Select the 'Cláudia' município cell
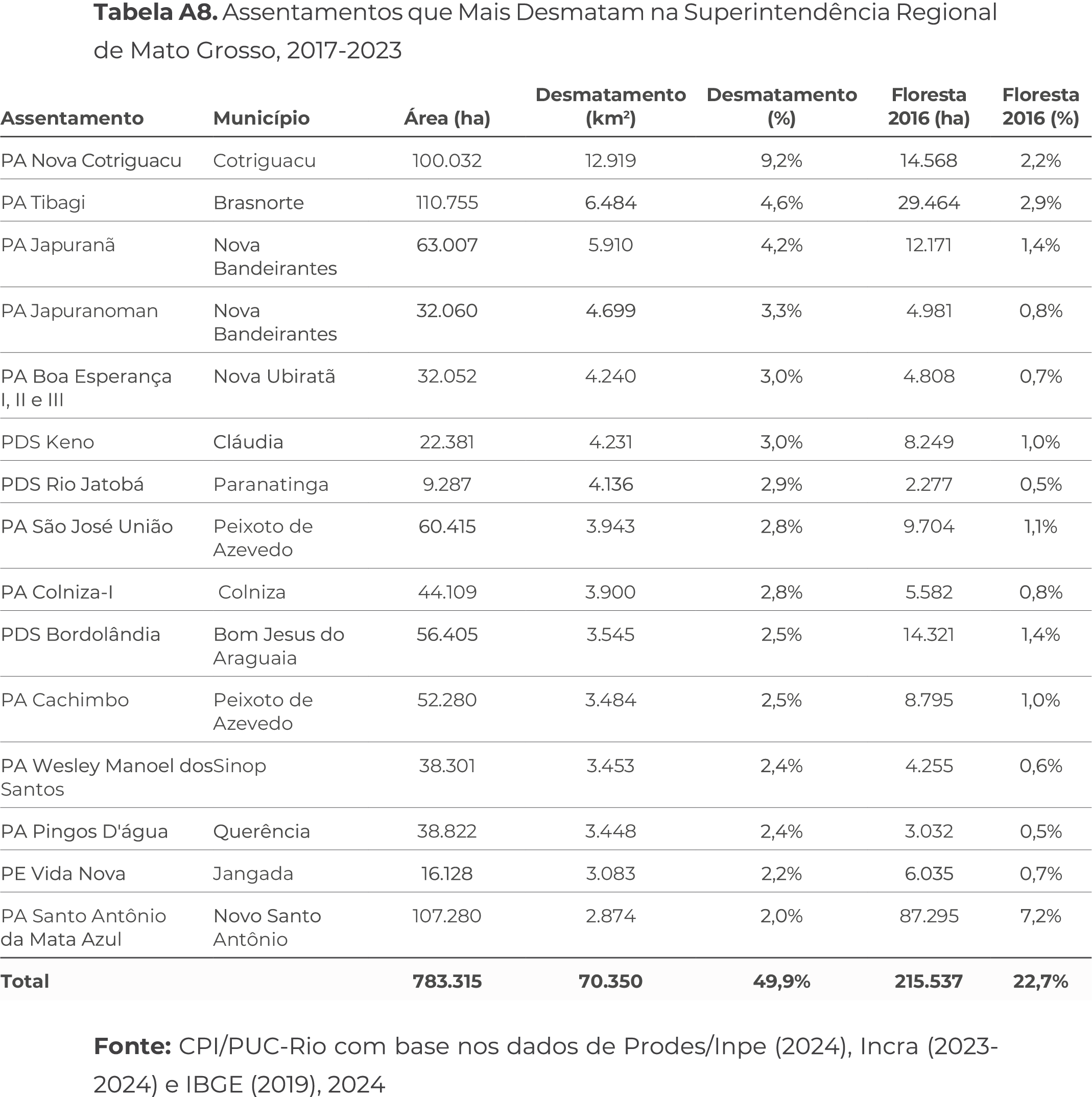 point(248,442)
